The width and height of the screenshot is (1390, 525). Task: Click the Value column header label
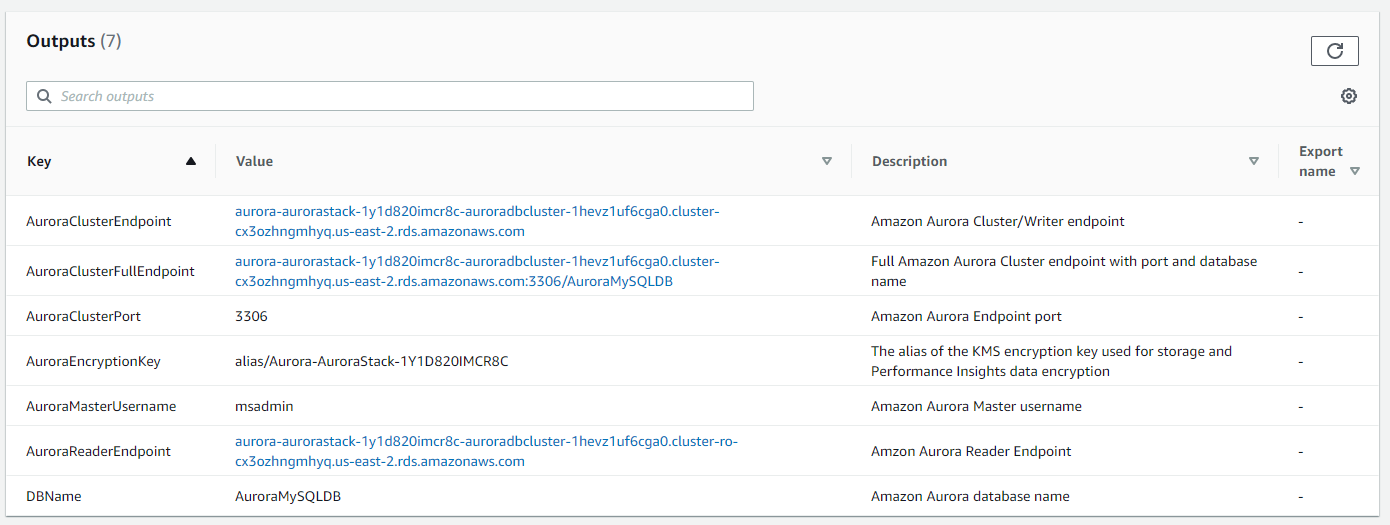(x=254, y=161)
